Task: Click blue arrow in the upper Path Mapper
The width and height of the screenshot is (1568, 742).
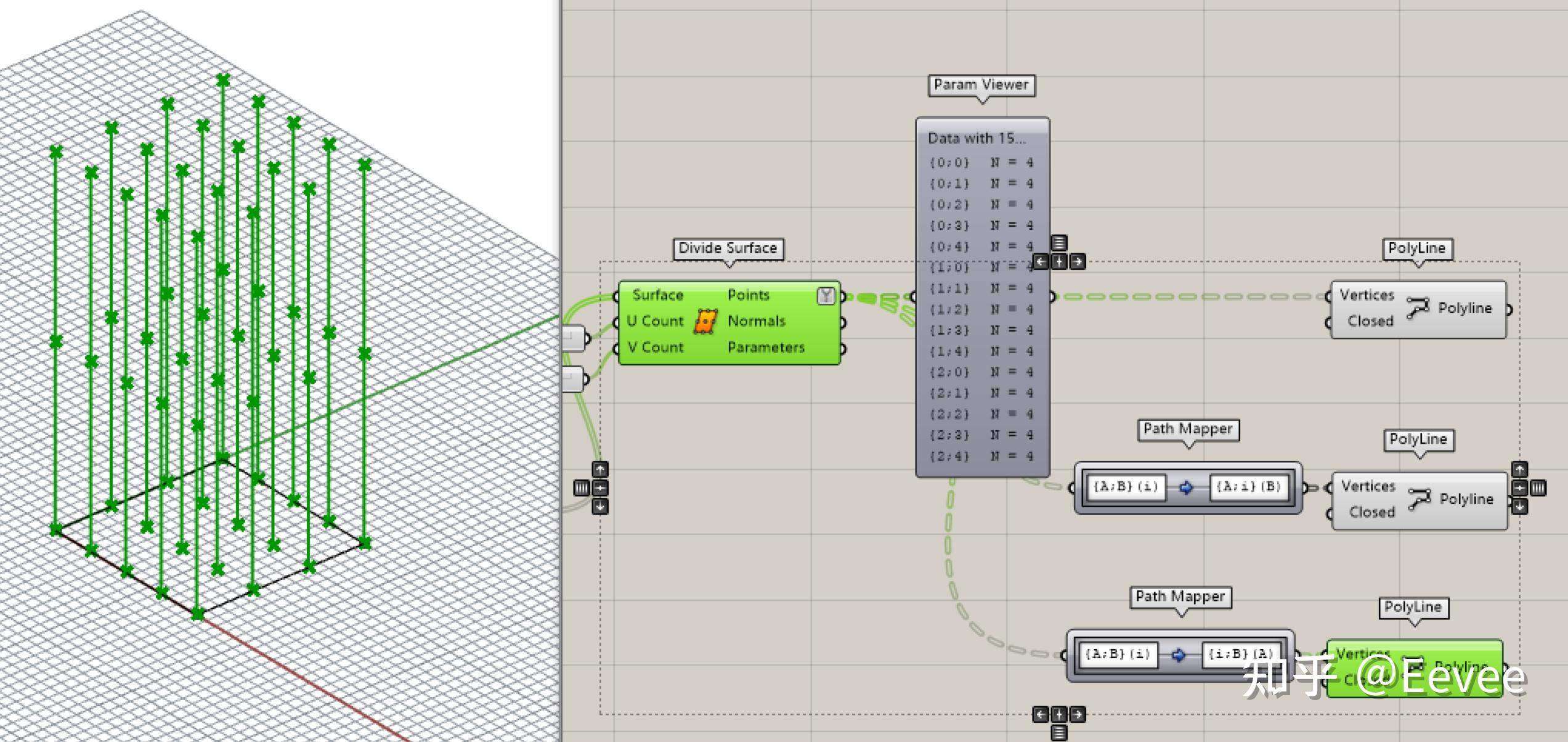Action: coord(1186,488)
